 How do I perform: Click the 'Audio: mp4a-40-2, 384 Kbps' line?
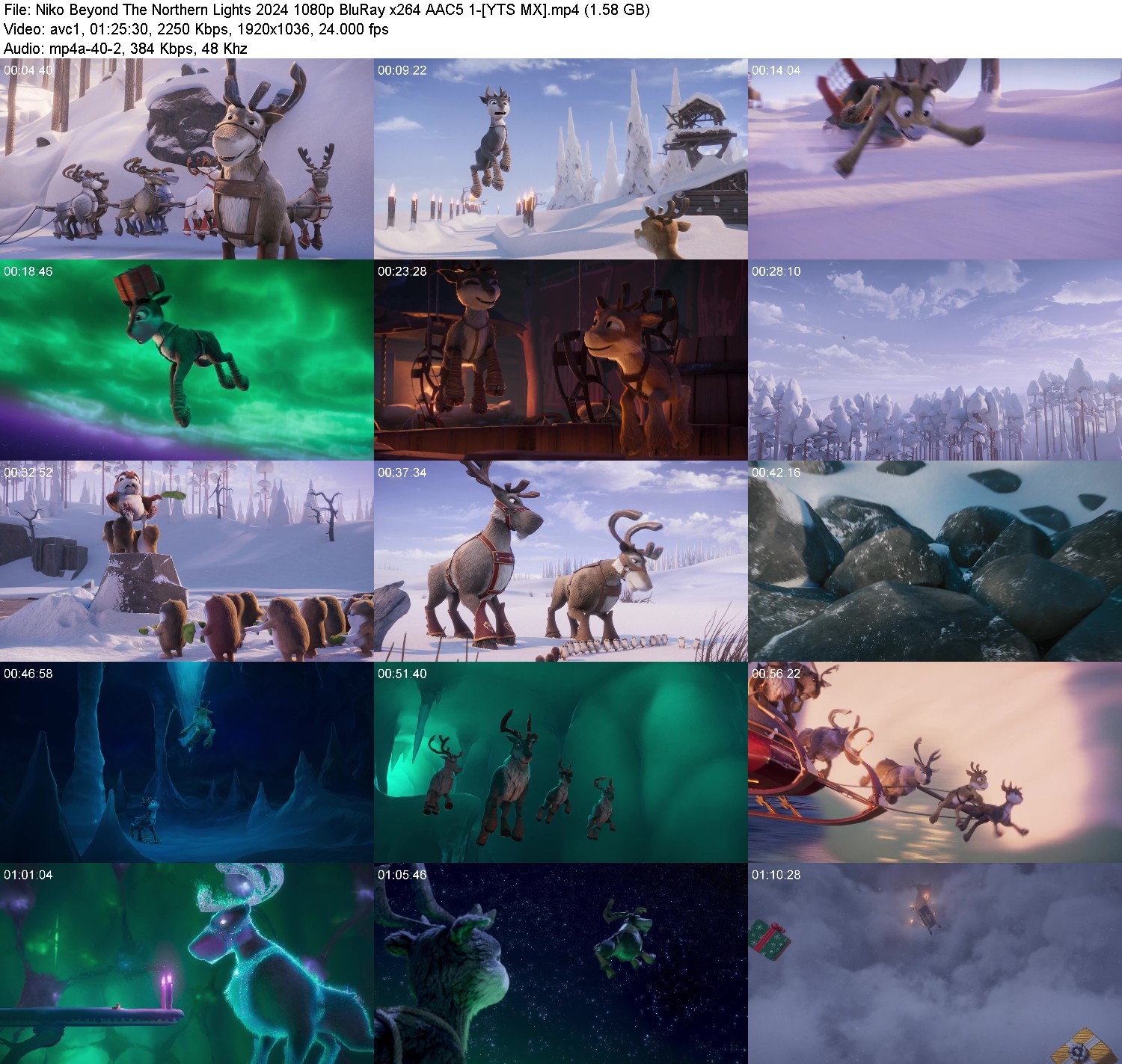[x=126, y=49]
